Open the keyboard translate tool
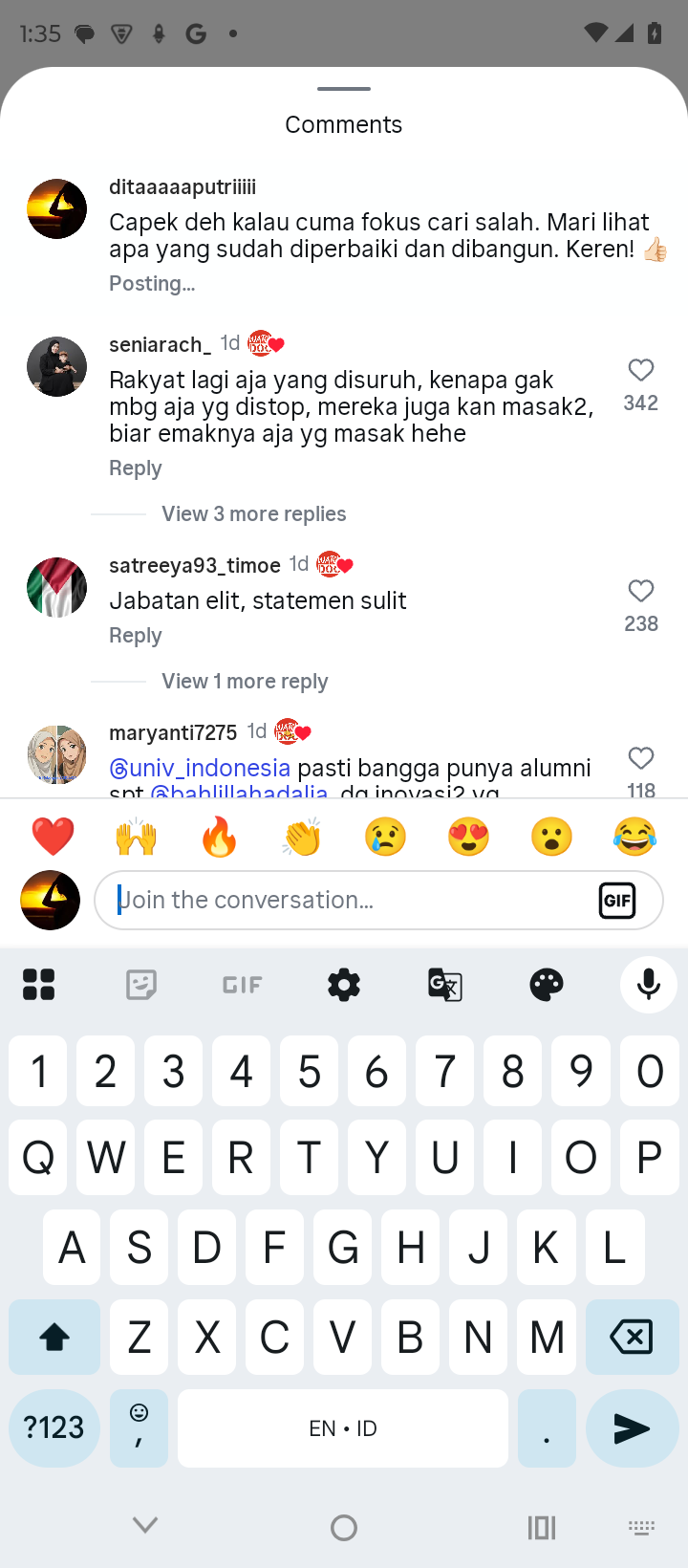 pyautogui.click(x=445, y=985)
